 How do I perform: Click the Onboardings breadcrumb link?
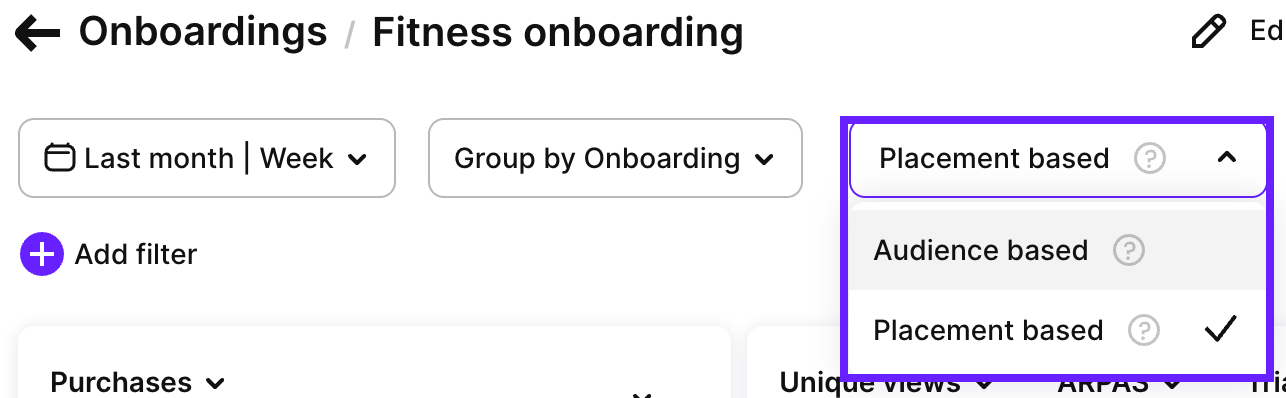tap(203, 32)
